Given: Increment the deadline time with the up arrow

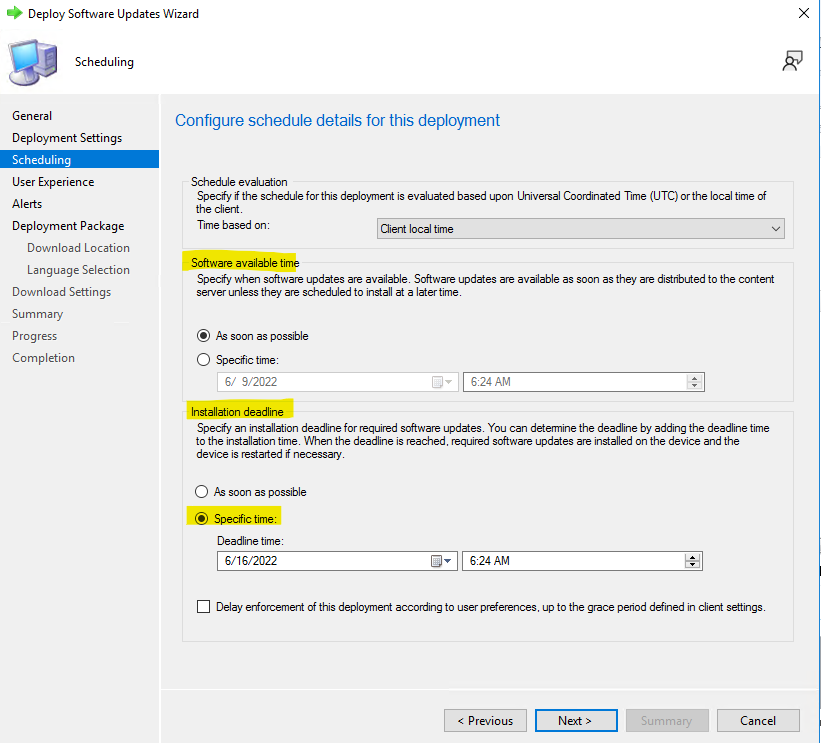Looking at the screenshot, I should pyautogui.click(x=693, y=557).
